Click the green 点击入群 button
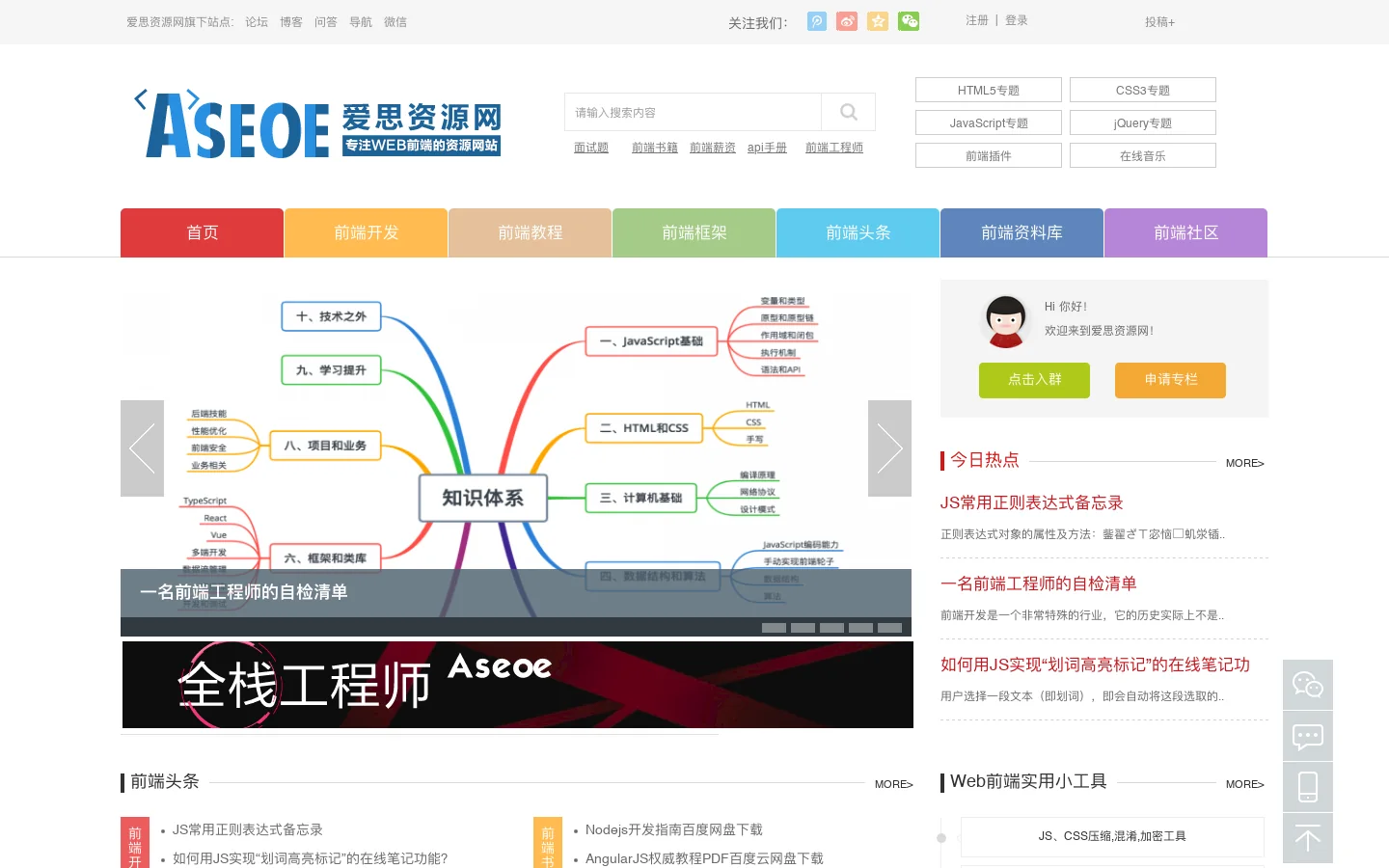 click(1034, 380)
